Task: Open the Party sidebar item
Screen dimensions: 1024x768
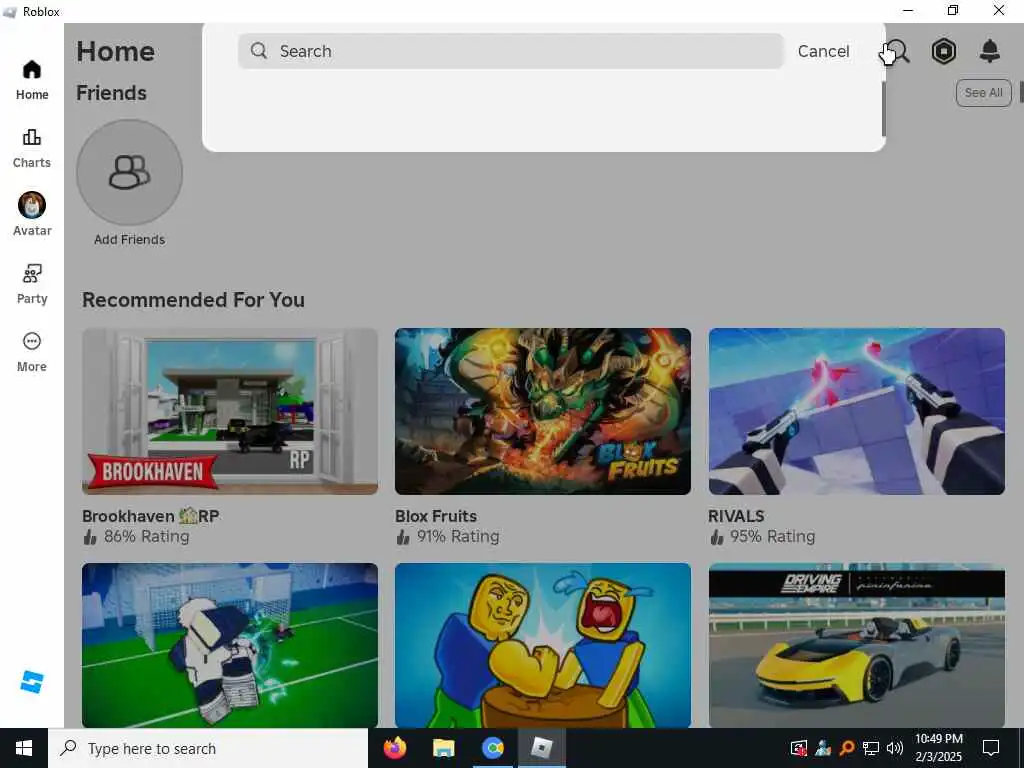Action: 32,284
